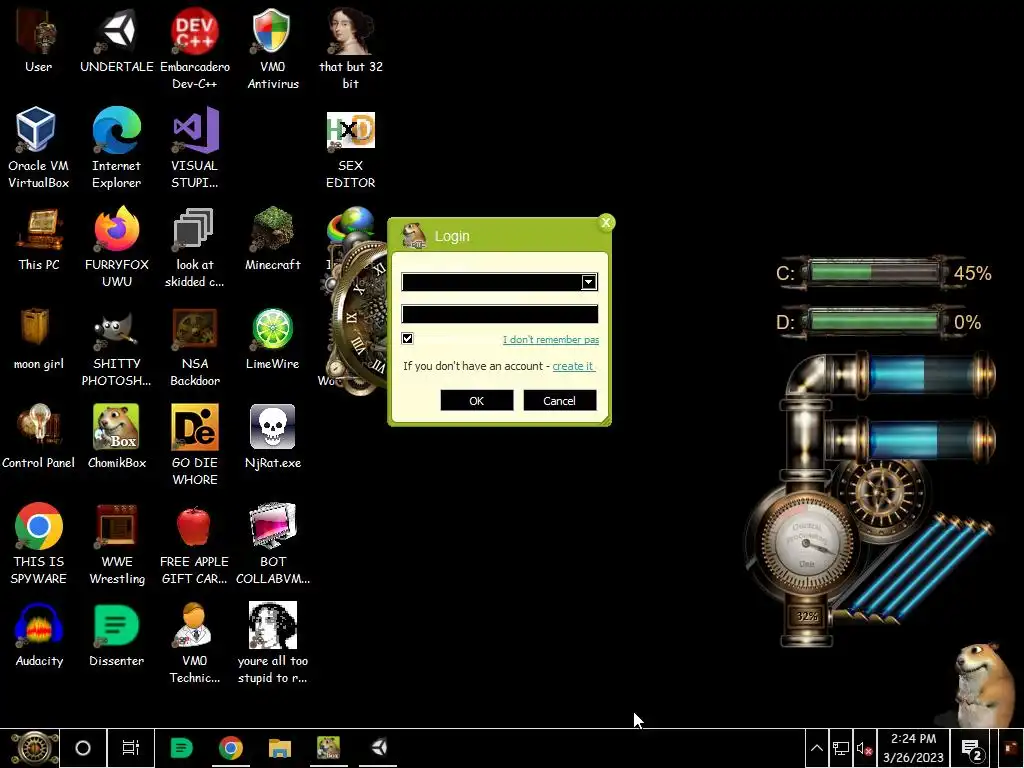This screenshot has width=1024, height=768.
Task: Show hidden tray icons chevron
Action: coord(816,748)
